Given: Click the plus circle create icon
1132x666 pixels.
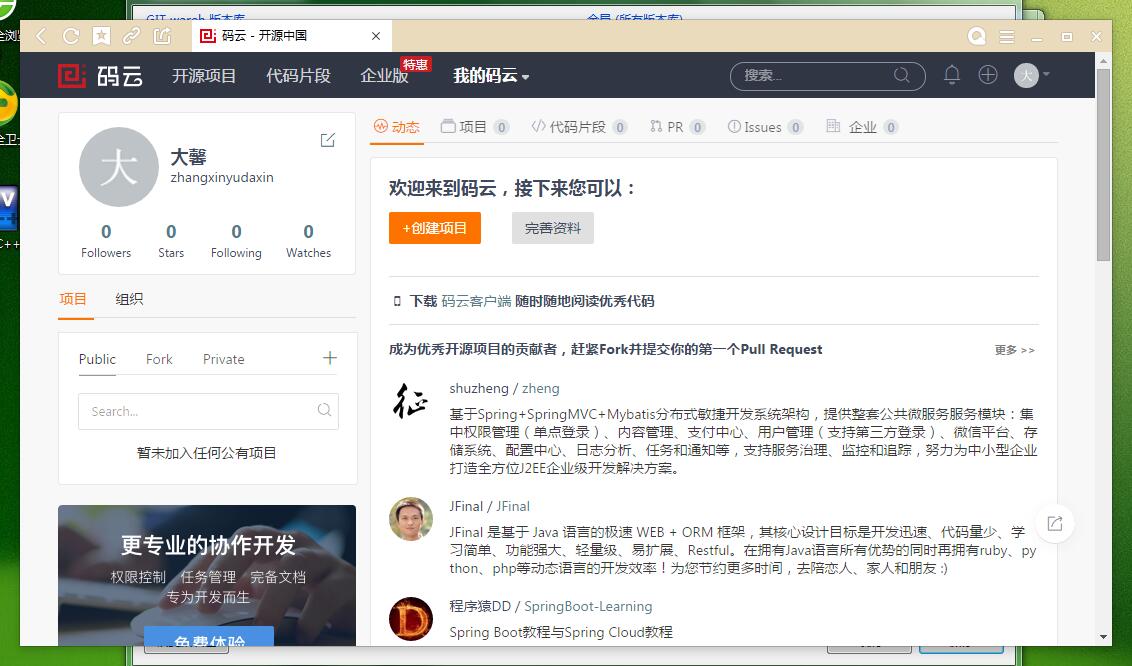Looking at the screenshot, I should [988, 74].
